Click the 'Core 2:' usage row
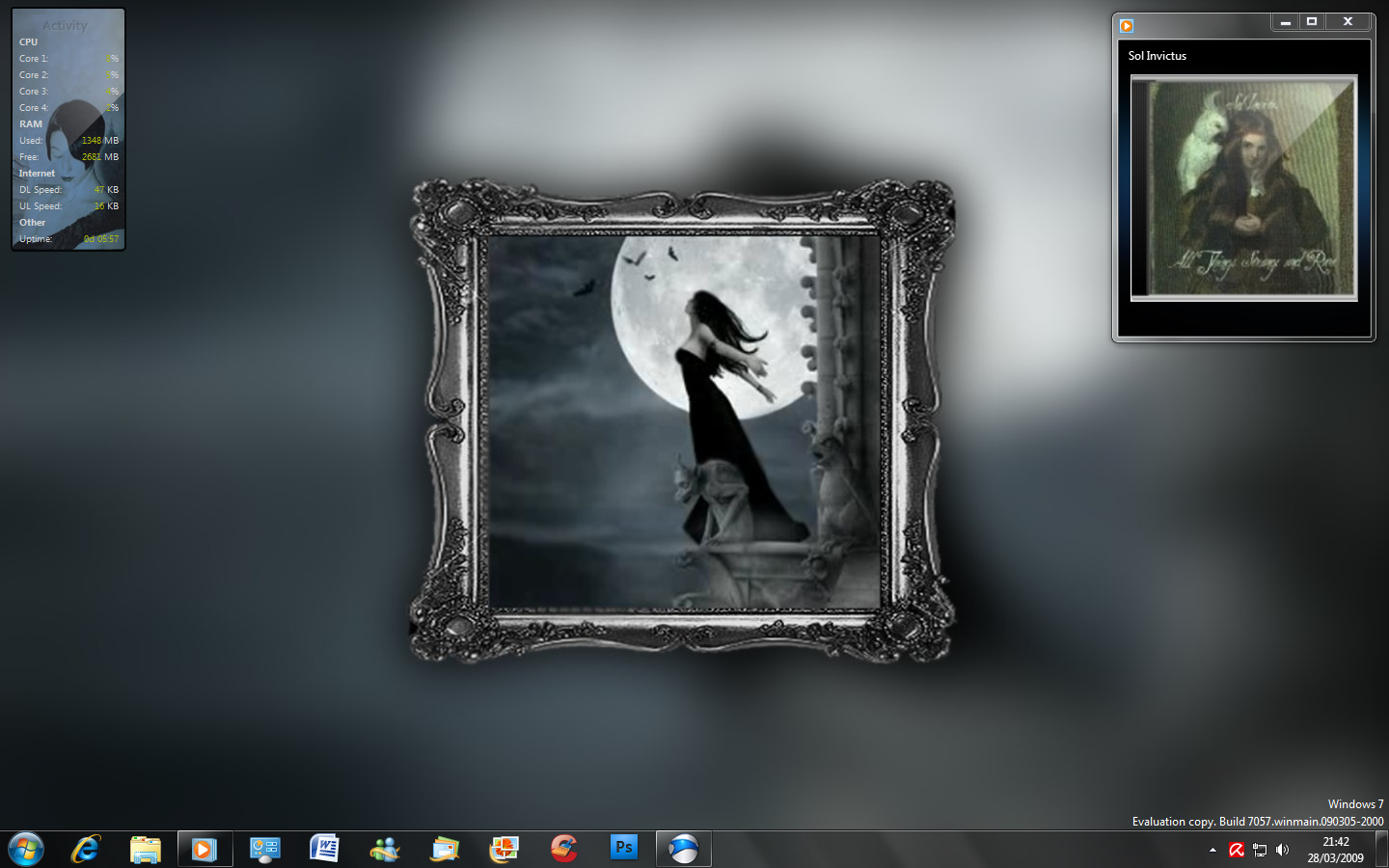Screen dimensions: 1389x868 coord(68,75)
